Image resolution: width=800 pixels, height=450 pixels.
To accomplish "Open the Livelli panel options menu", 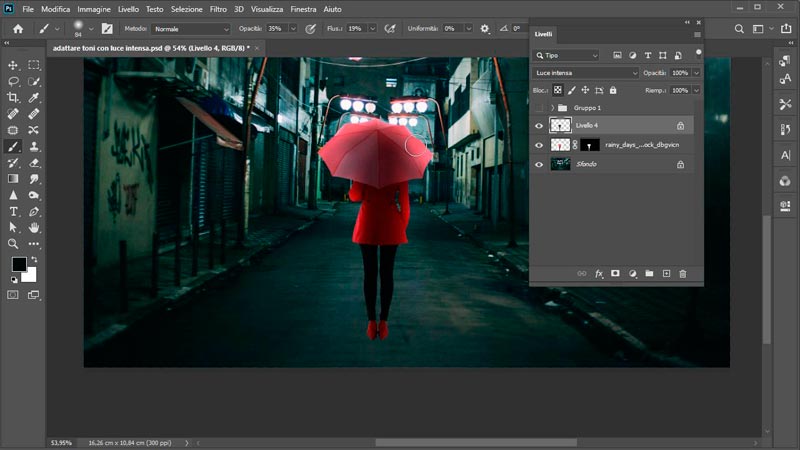I will (x=697, y=35).
